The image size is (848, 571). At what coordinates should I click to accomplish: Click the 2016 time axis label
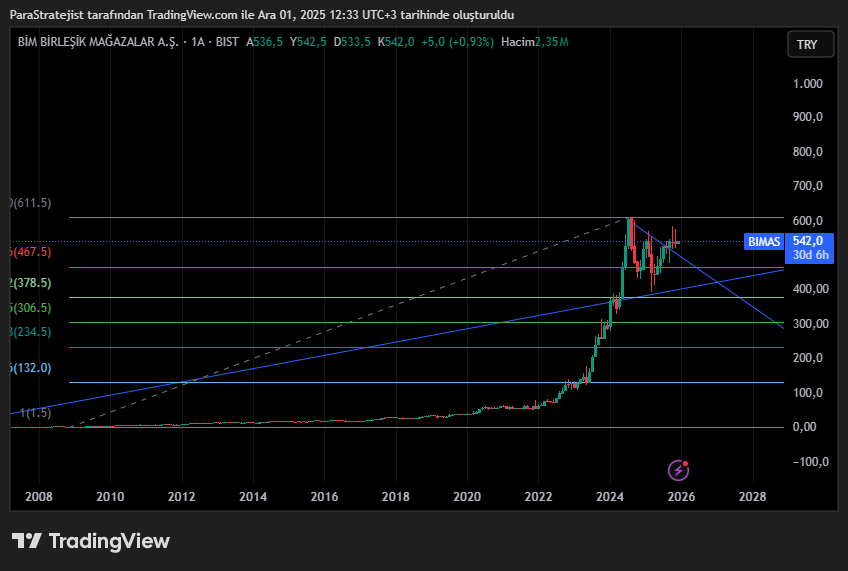[324, 496]
